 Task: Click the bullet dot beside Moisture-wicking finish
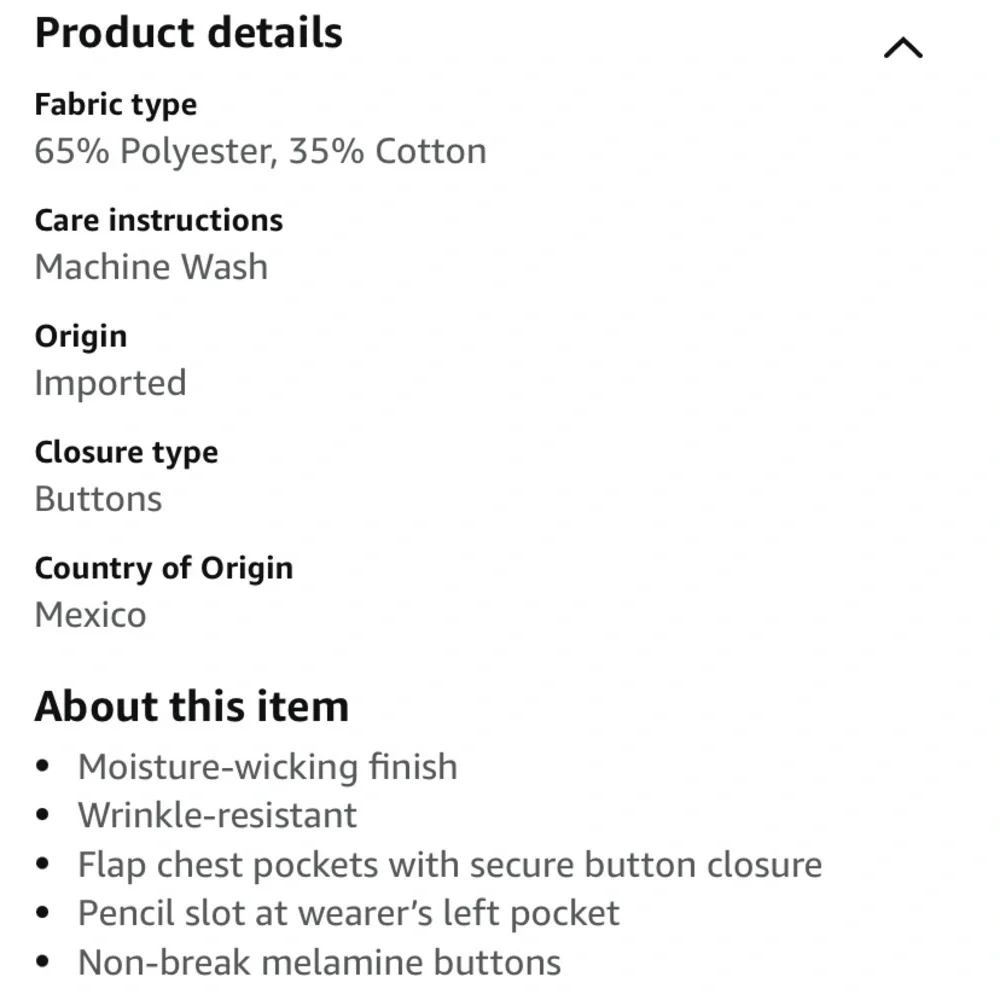click(x=42, y=767)
